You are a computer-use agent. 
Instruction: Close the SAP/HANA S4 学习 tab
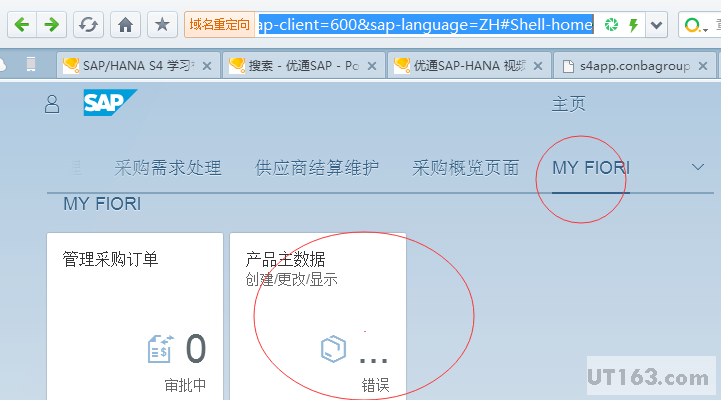[207, 66]
